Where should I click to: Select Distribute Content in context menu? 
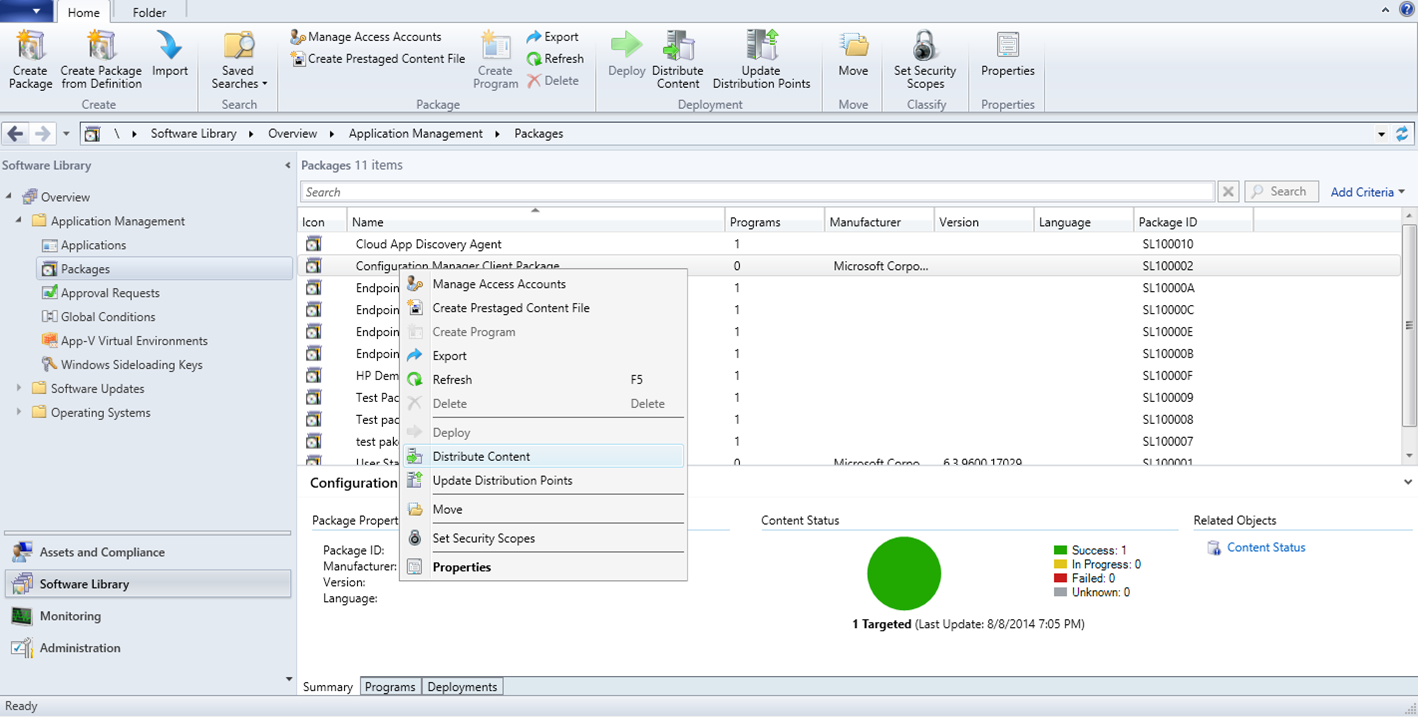pos(481,456)
